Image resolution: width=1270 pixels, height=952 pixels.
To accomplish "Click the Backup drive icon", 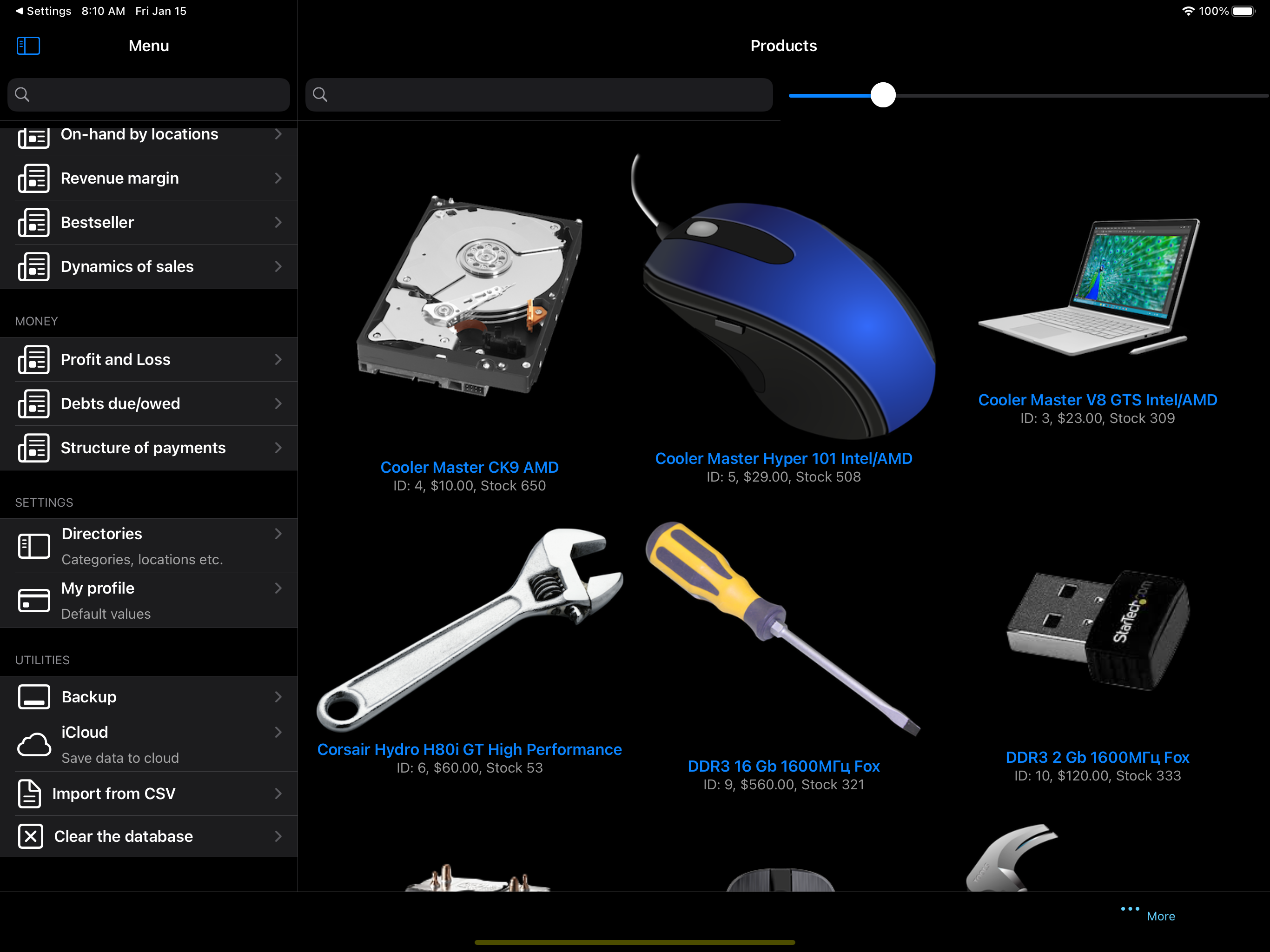I will click(34, 696).
